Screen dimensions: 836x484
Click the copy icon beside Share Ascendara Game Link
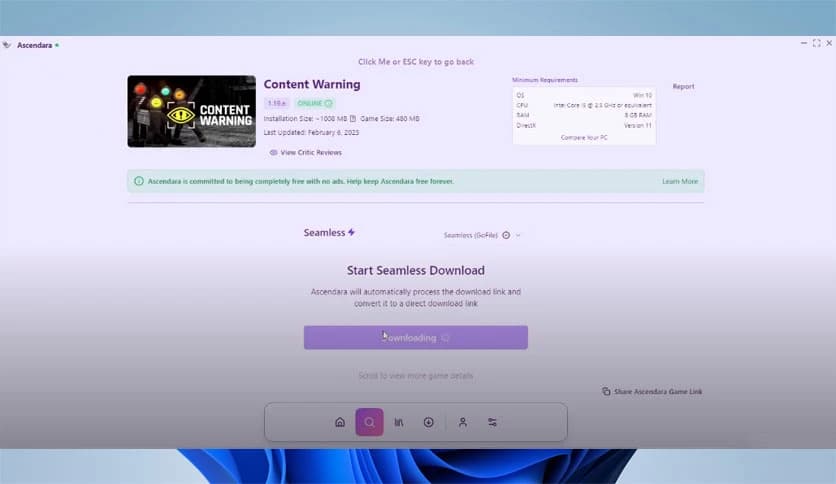[x=606, y=391]
